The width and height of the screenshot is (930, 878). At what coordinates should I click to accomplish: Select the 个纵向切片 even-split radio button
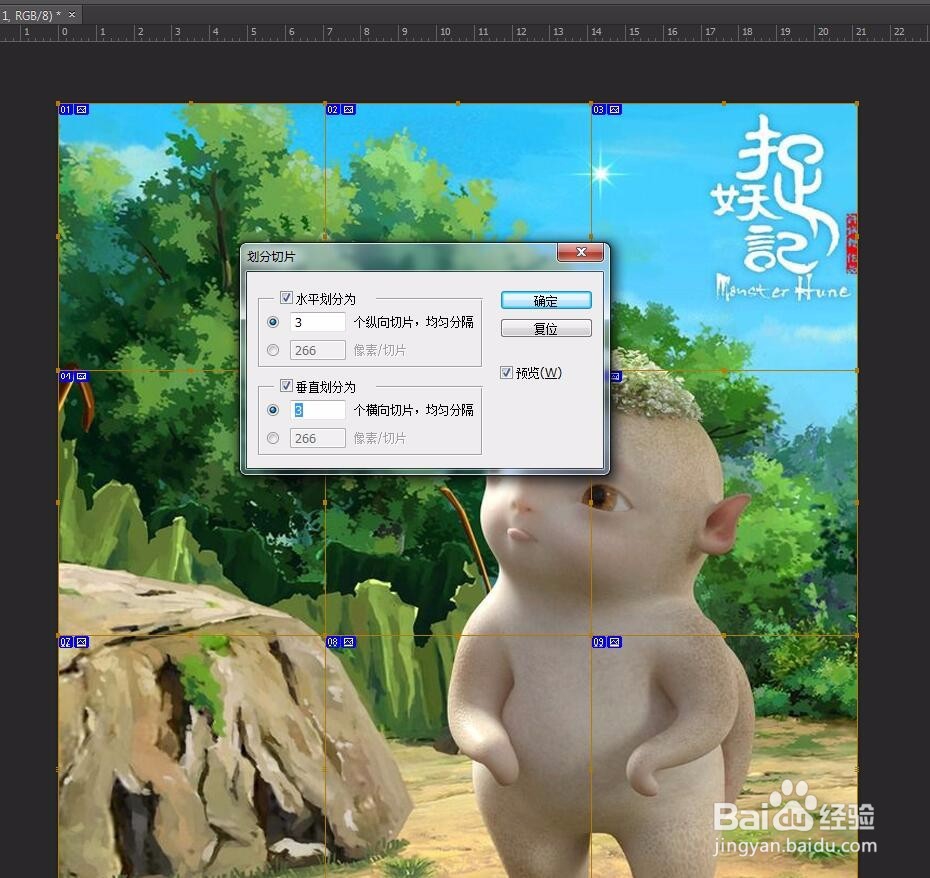pos(273,322)
